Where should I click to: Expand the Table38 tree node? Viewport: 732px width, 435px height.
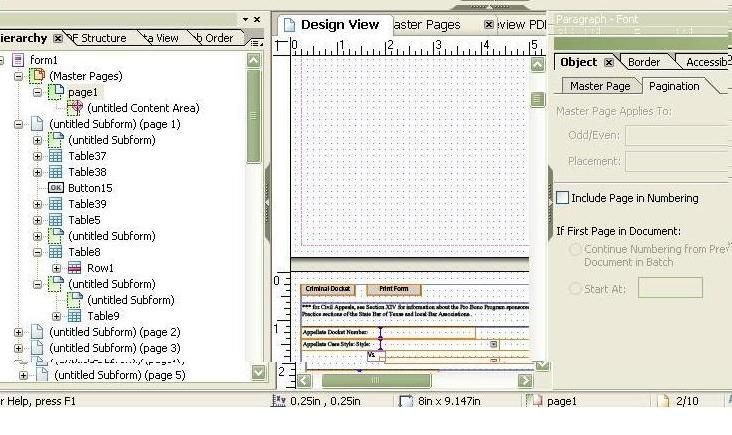pyautogui.click(x=37, y=172)
